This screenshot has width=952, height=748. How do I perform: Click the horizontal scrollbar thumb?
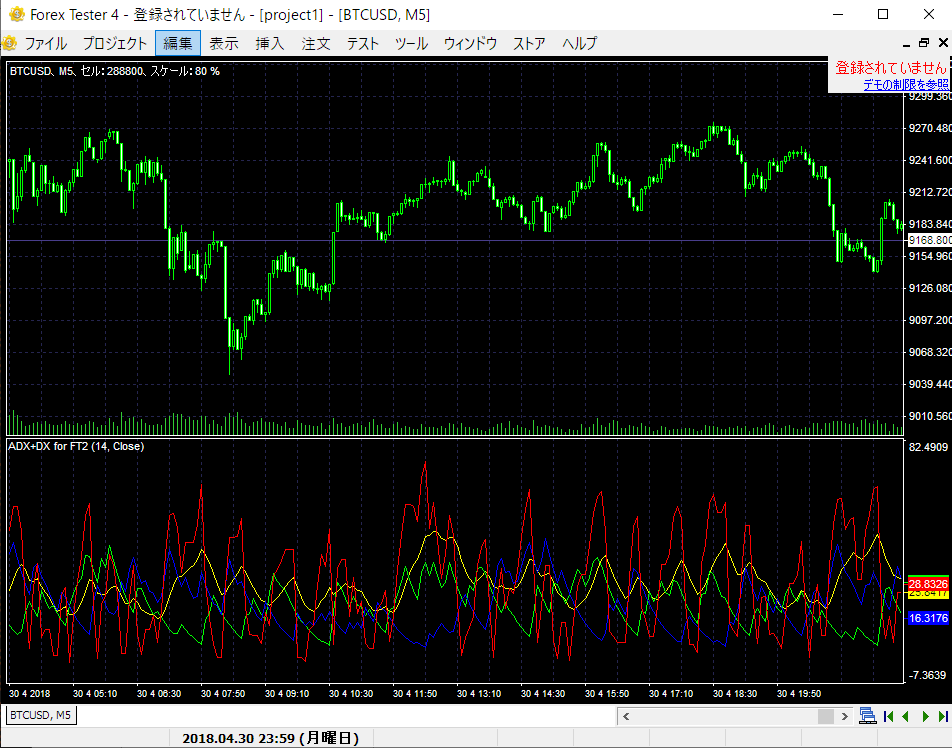point(826,716)
